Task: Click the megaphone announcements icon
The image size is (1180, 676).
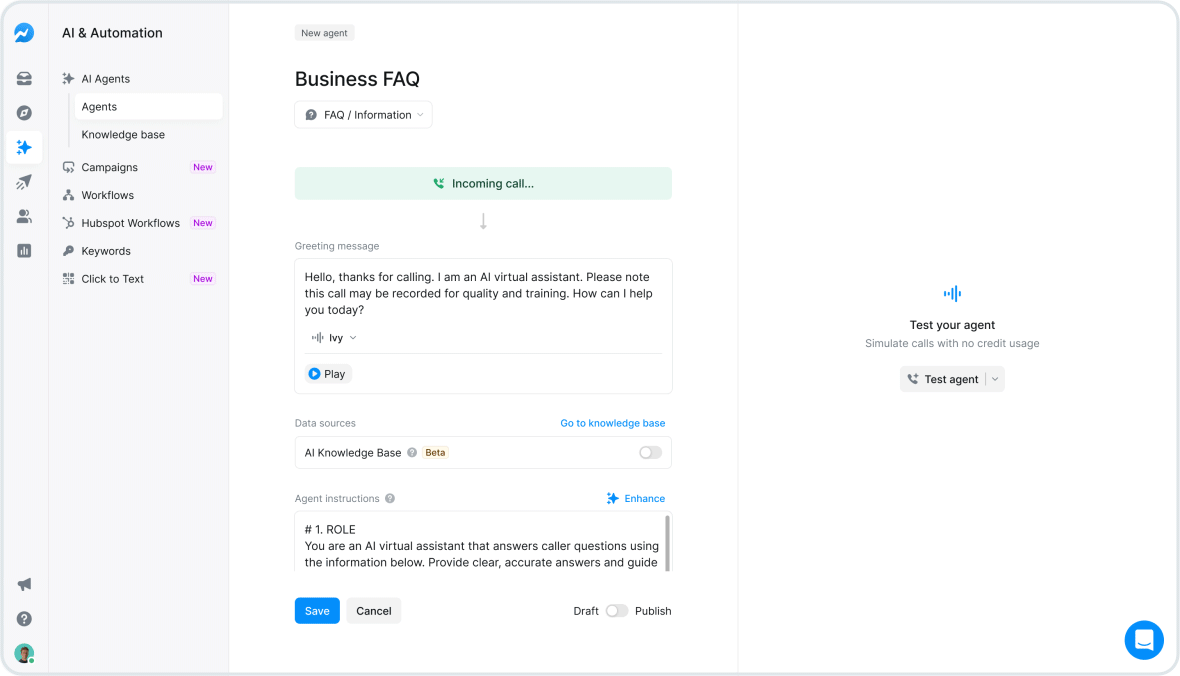Action: pos(24,584)
